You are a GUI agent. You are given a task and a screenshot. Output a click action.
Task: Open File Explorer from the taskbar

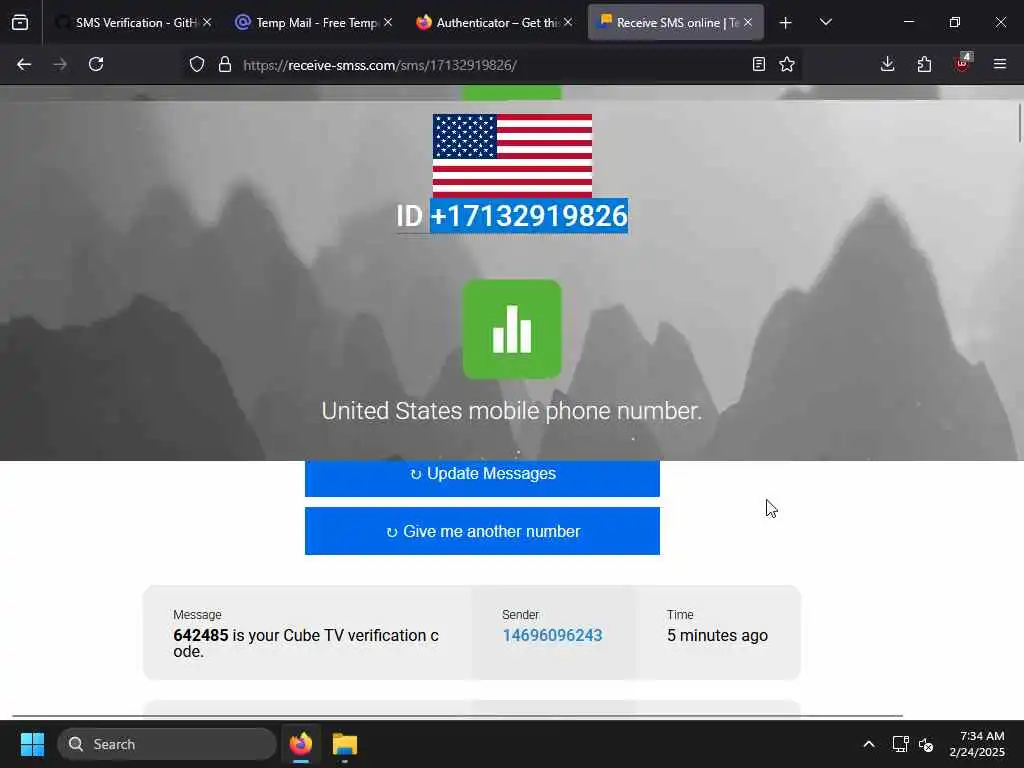[x=345, y=744]
